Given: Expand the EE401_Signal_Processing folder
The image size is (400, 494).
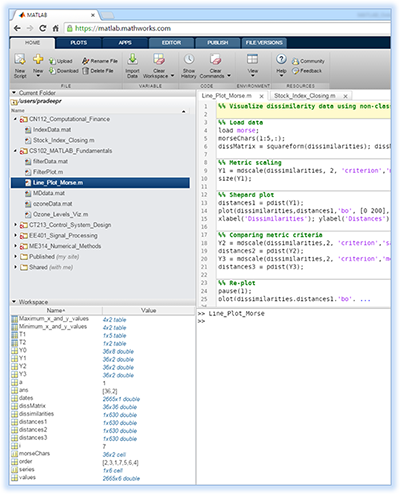Looking at the screenshot, I should 15,236.
